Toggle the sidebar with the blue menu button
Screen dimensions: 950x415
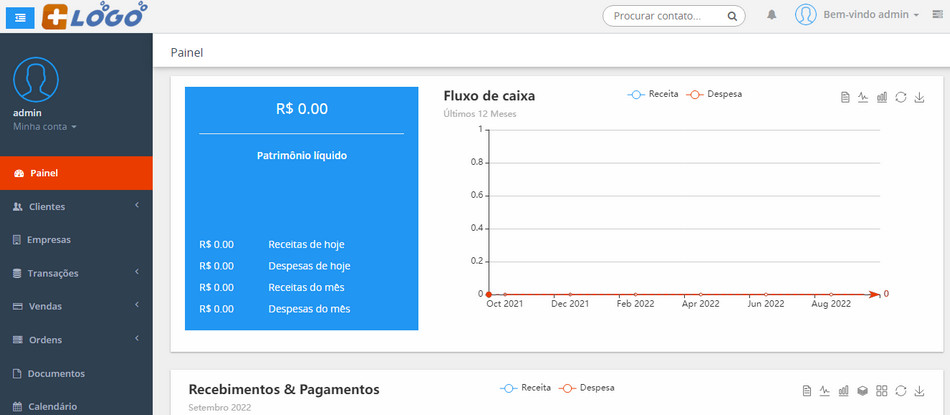21,17
